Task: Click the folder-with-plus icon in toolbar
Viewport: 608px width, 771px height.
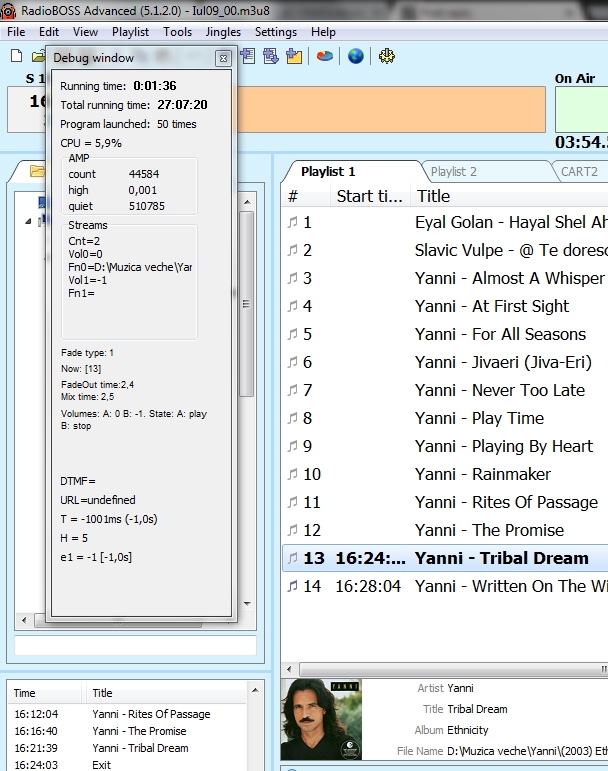Action: point(294,56)
